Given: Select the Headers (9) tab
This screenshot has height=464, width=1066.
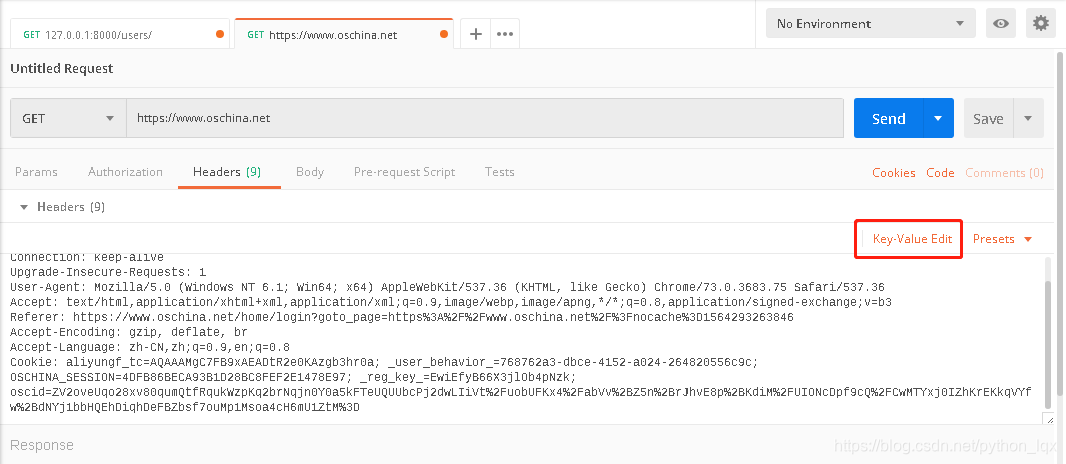Looking at the screenshot, I should [227, 172].
